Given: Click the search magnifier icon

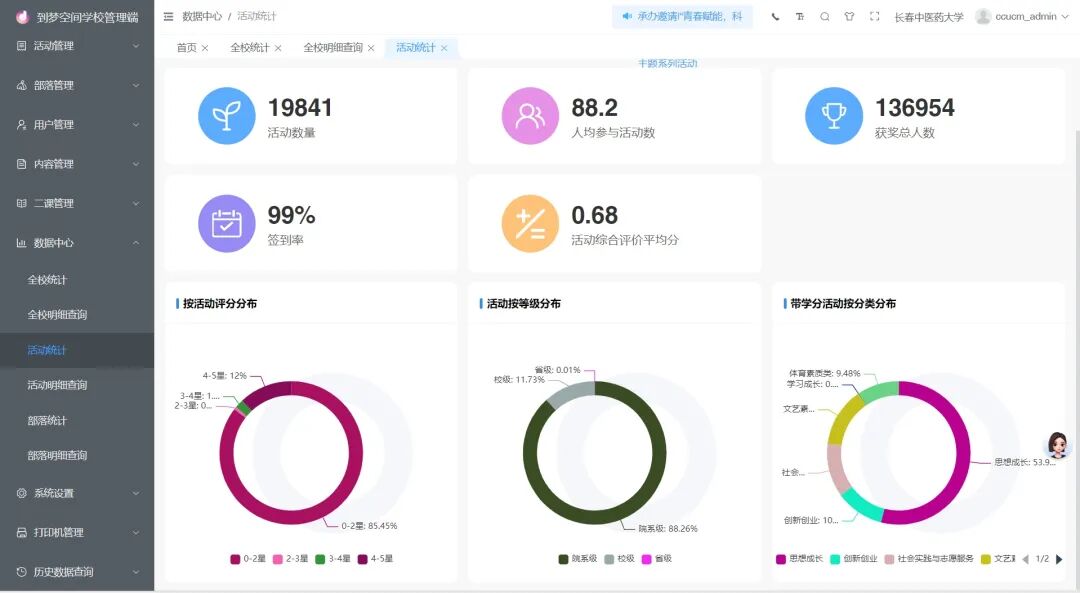Looking at the screenshot, I should (824, 17).
